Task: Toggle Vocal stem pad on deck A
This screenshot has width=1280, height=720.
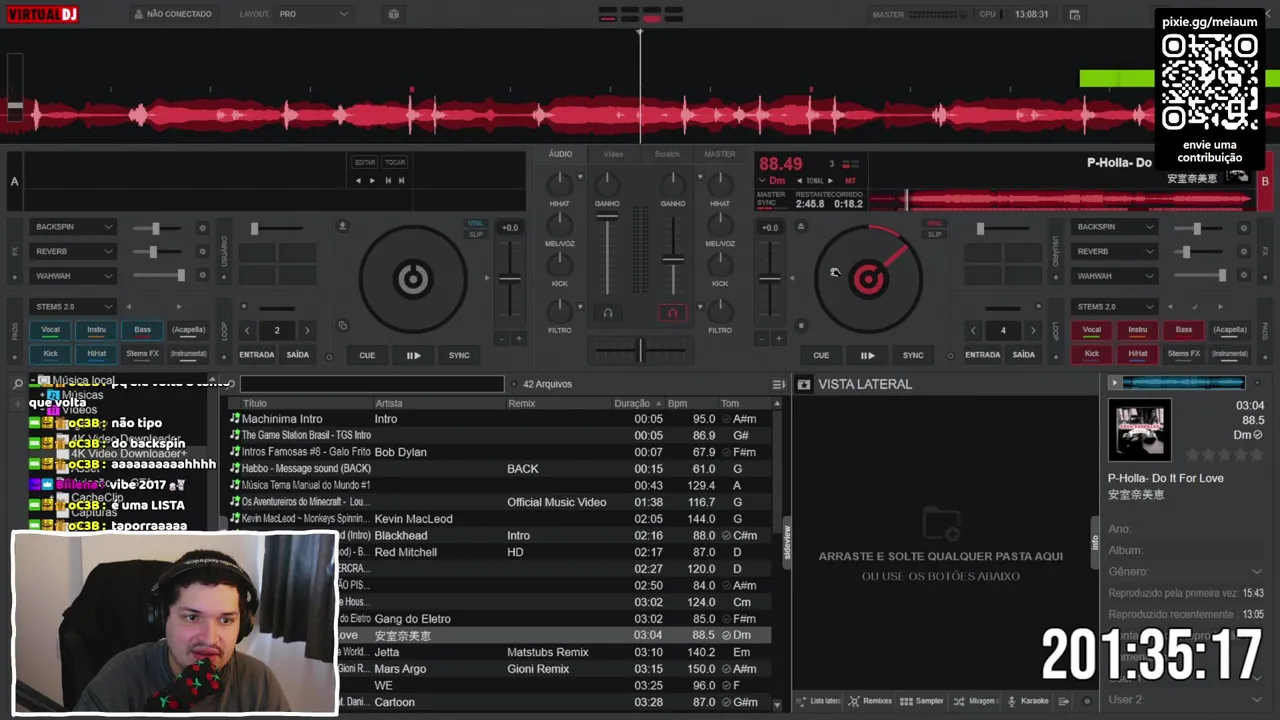Action: click(x=50, y=329)
